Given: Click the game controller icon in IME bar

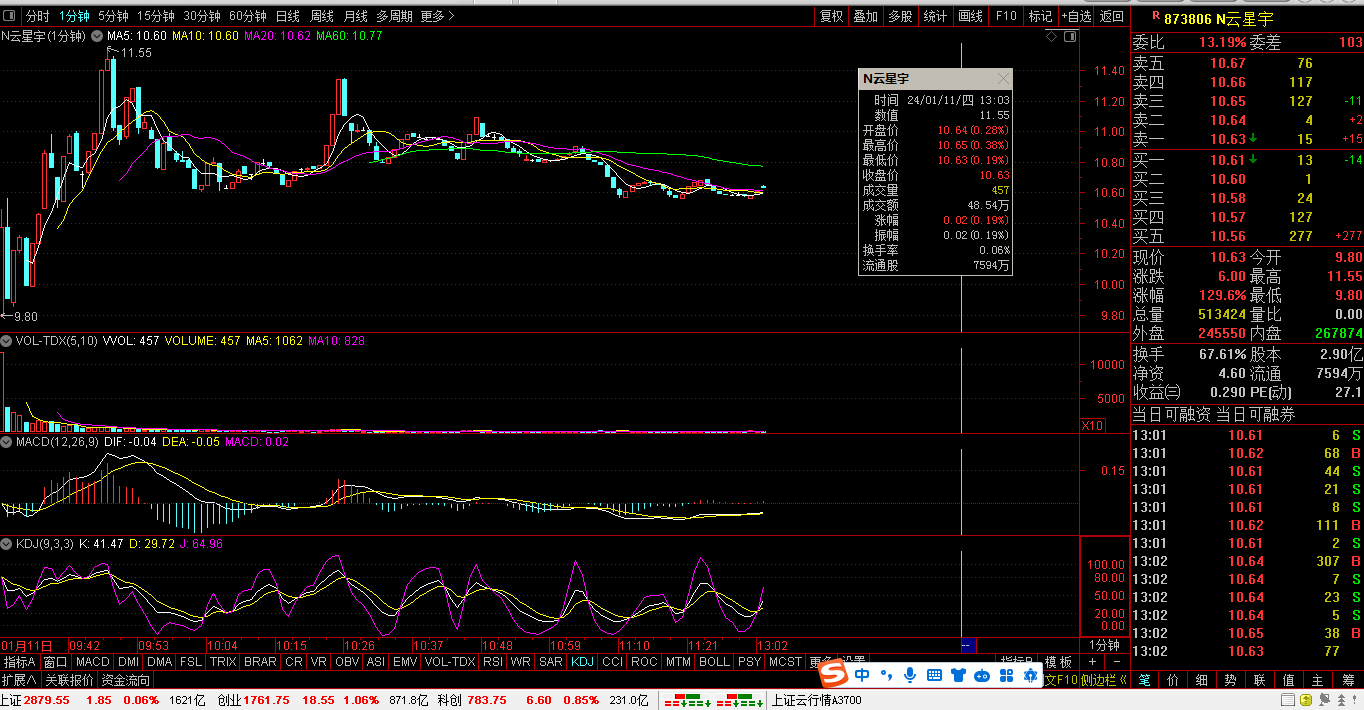Looking at the screenshot, I should [983, 675].
